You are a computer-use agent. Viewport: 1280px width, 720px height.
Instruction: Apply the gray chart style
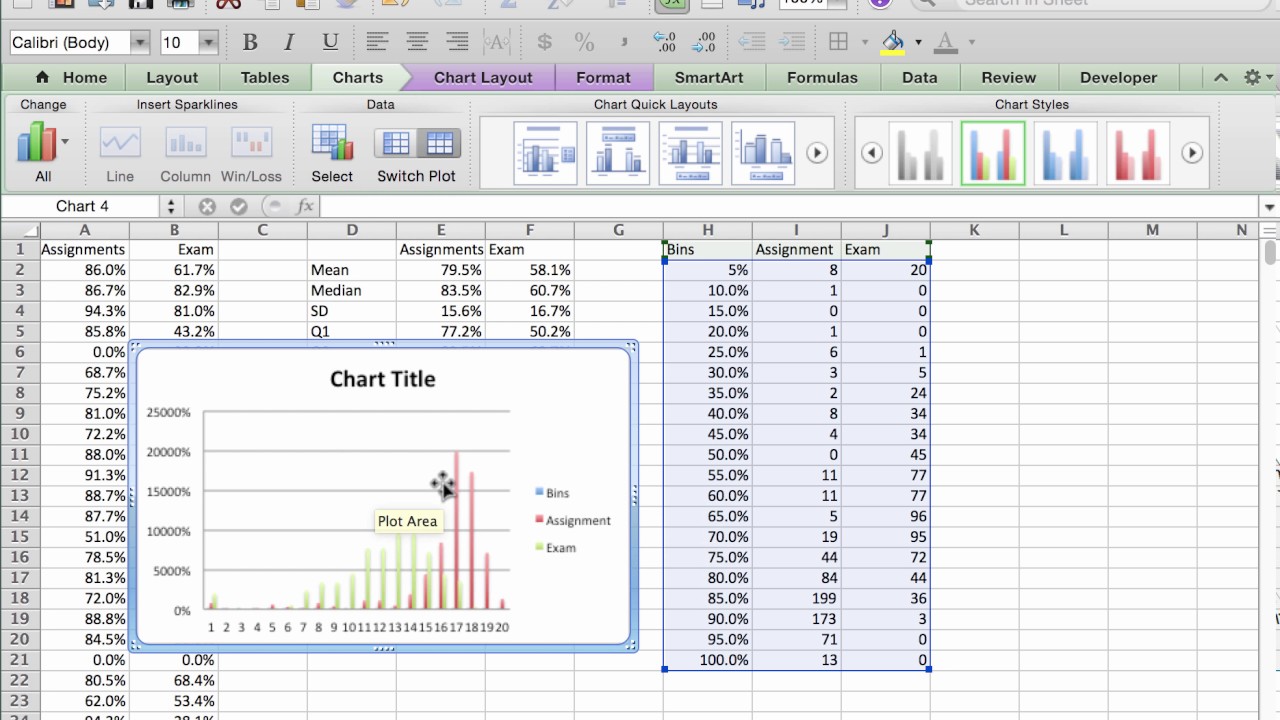coord(920,153)
